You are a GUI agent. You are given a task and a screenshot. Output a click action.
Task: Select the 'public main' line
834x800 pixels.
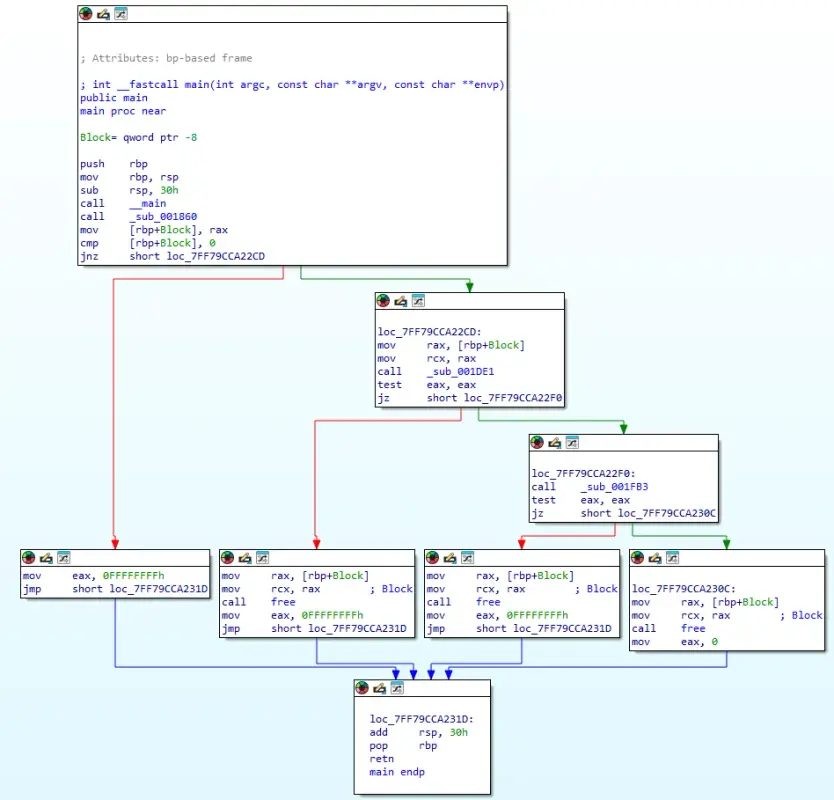(x=114, y=98)
